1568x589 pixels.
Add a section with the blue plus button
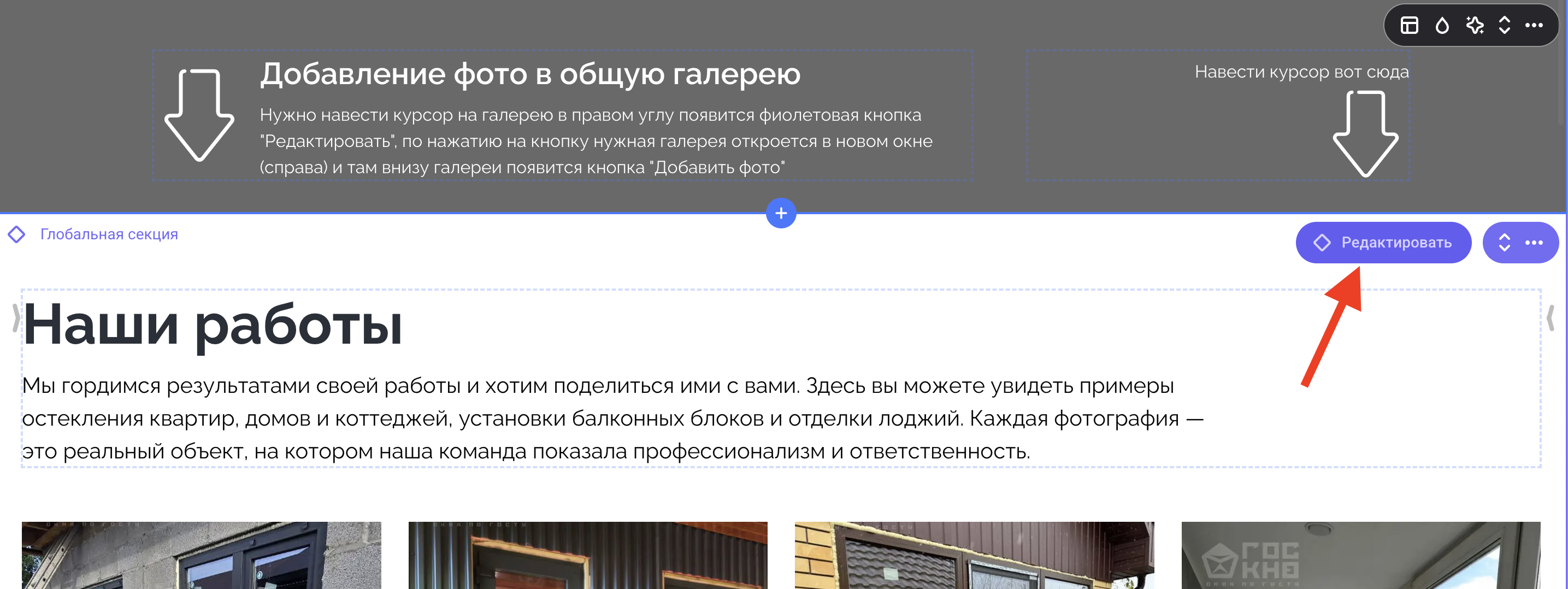pyautogui.click(x=781, y=214)
